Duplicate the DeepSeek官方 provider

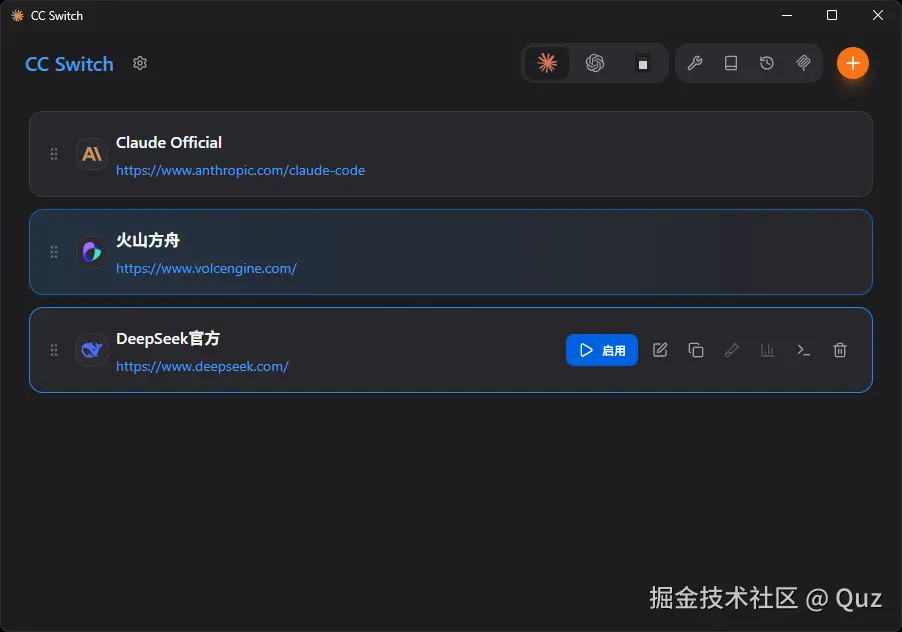696,350
